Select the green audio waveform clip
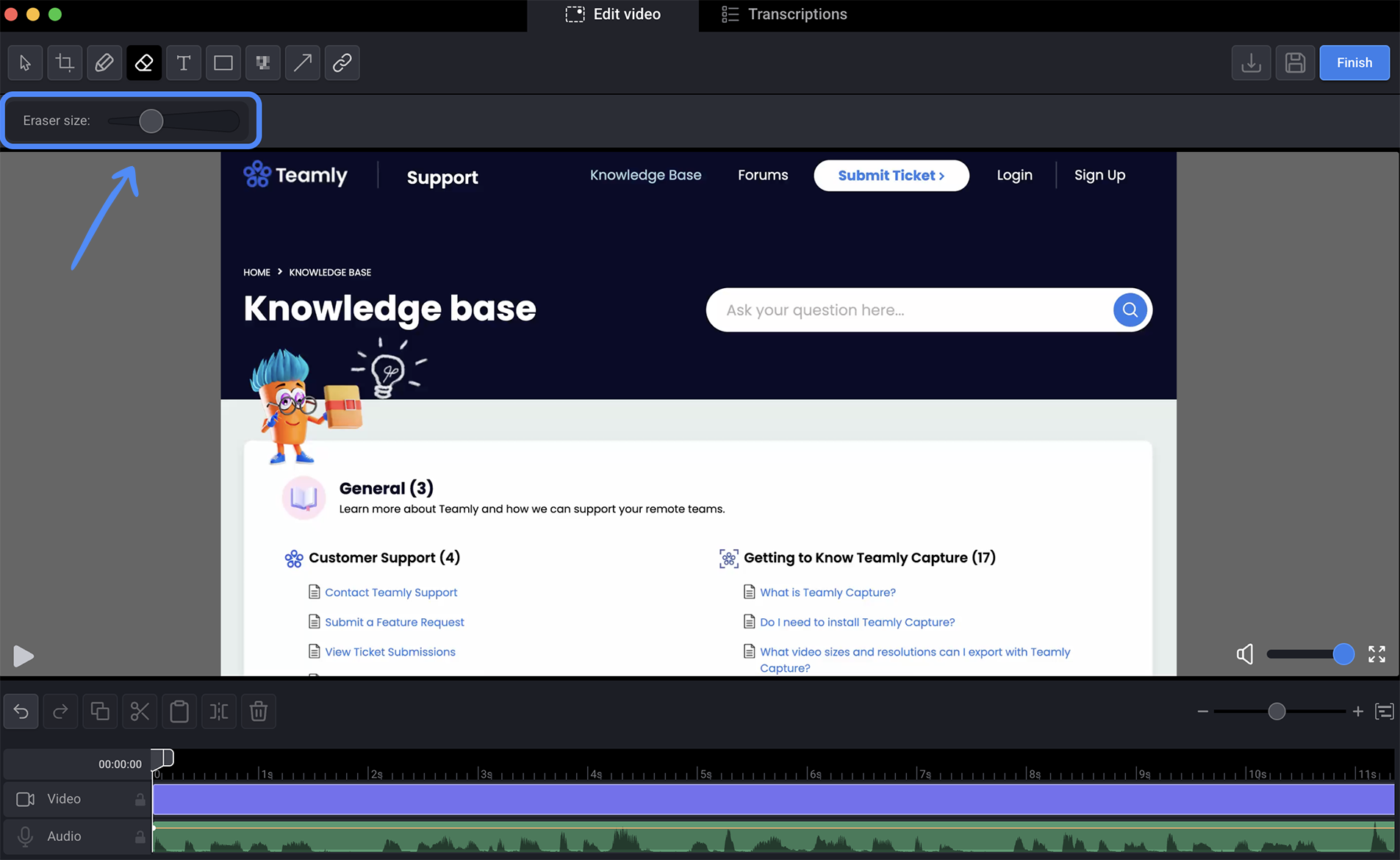The image size is (1400, 860). [773, 837]
